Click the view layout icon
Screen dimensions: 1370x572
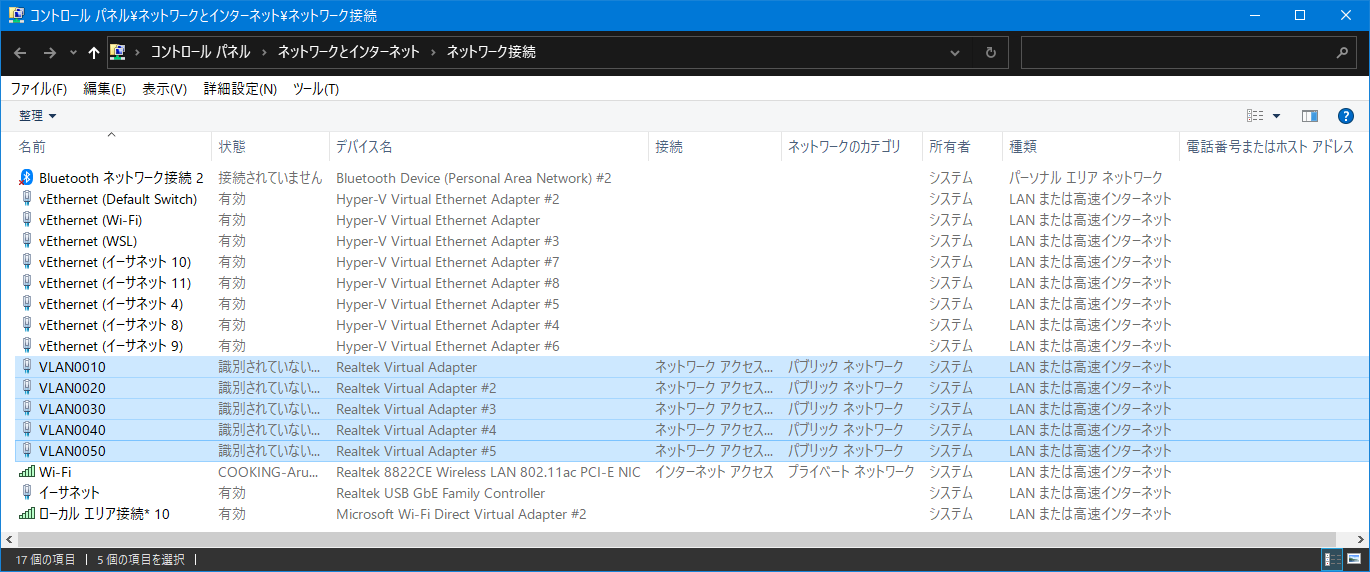click(1256, 116)
